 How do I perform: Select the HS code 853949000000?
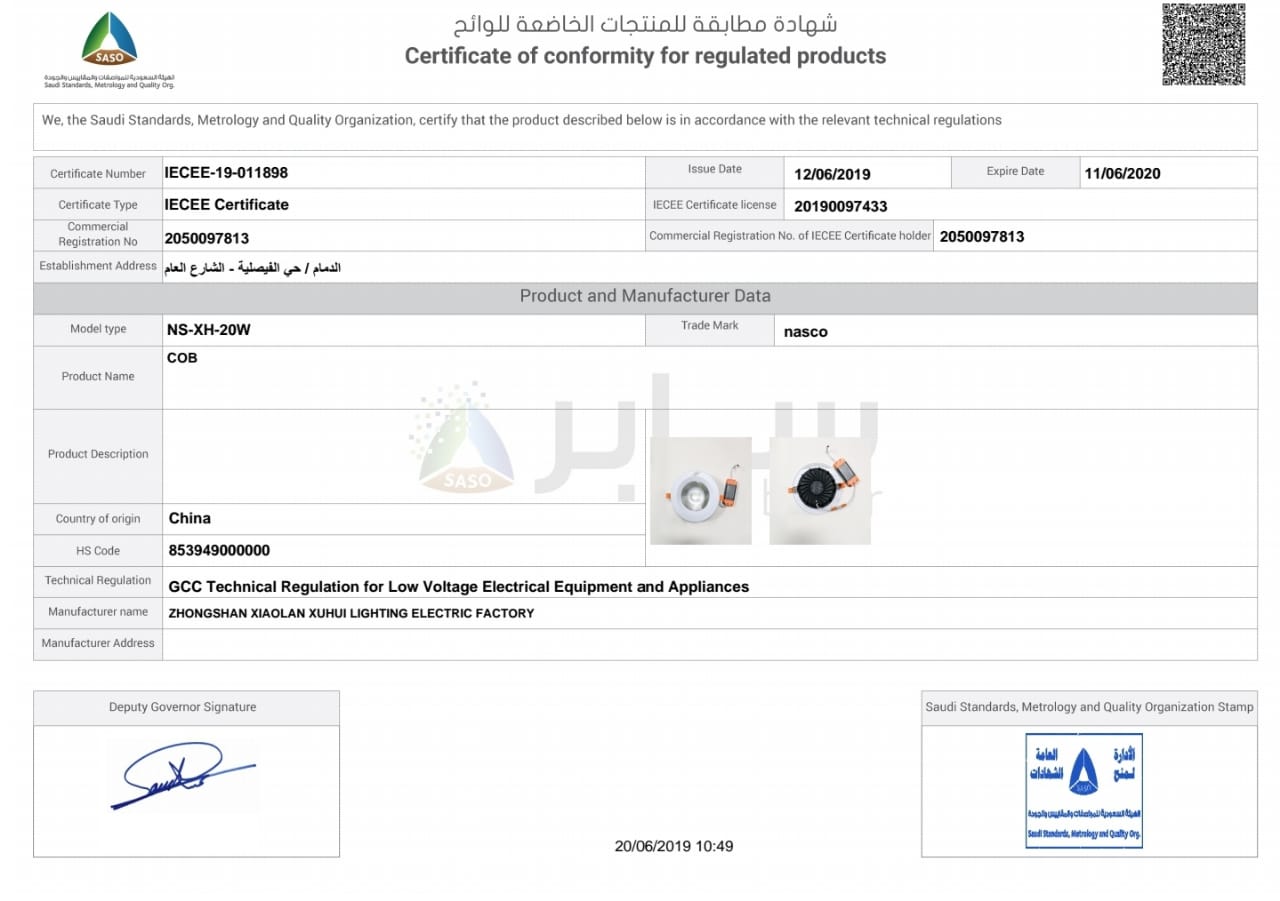click(219, 550)
